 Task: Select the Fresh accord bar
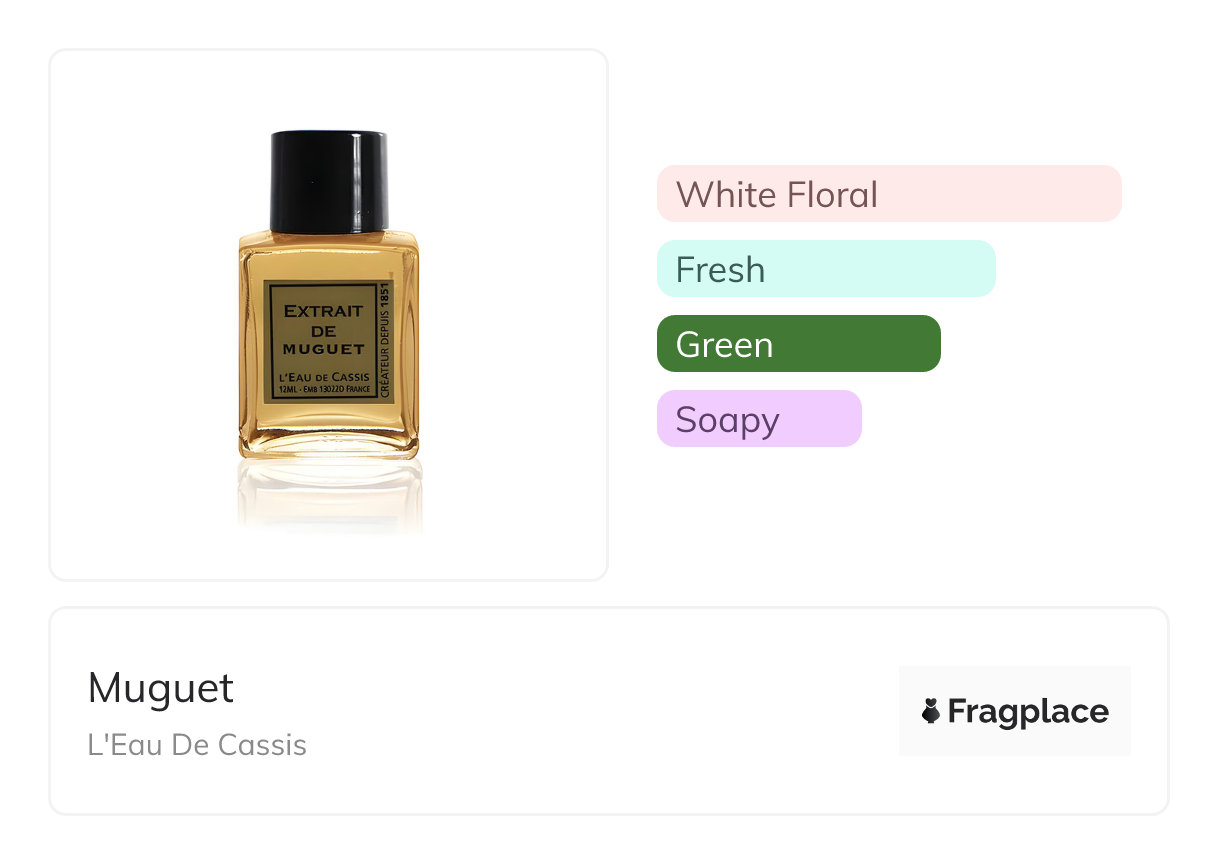click(825, 269)
